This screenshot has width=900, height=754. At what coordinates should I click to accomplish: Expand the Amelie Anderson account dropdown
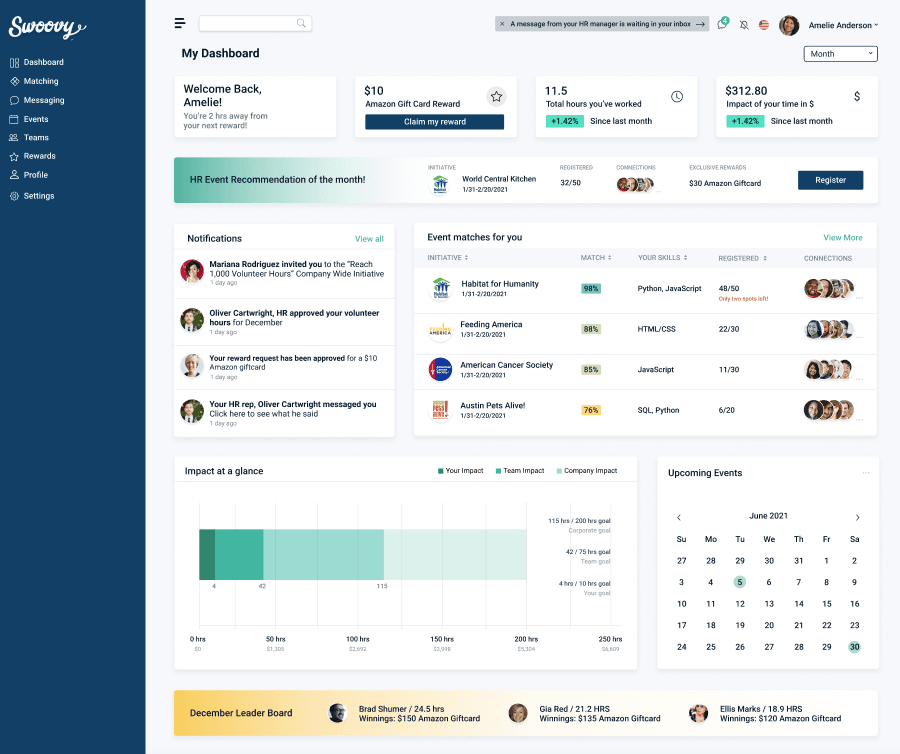pyautogui.click(x=843, y=25)
